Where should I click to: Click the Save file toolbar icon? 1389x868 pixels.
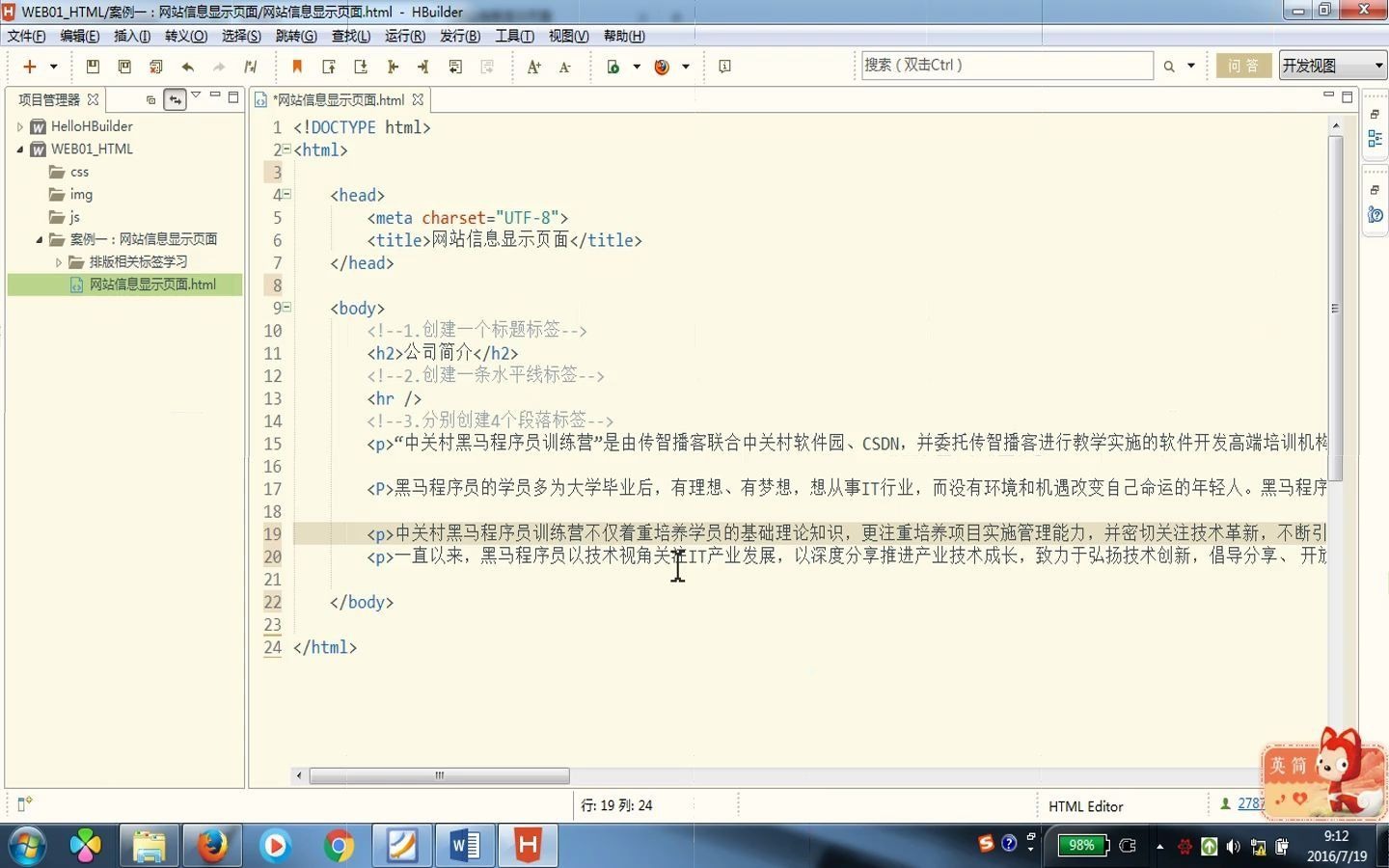pos(93,67)
